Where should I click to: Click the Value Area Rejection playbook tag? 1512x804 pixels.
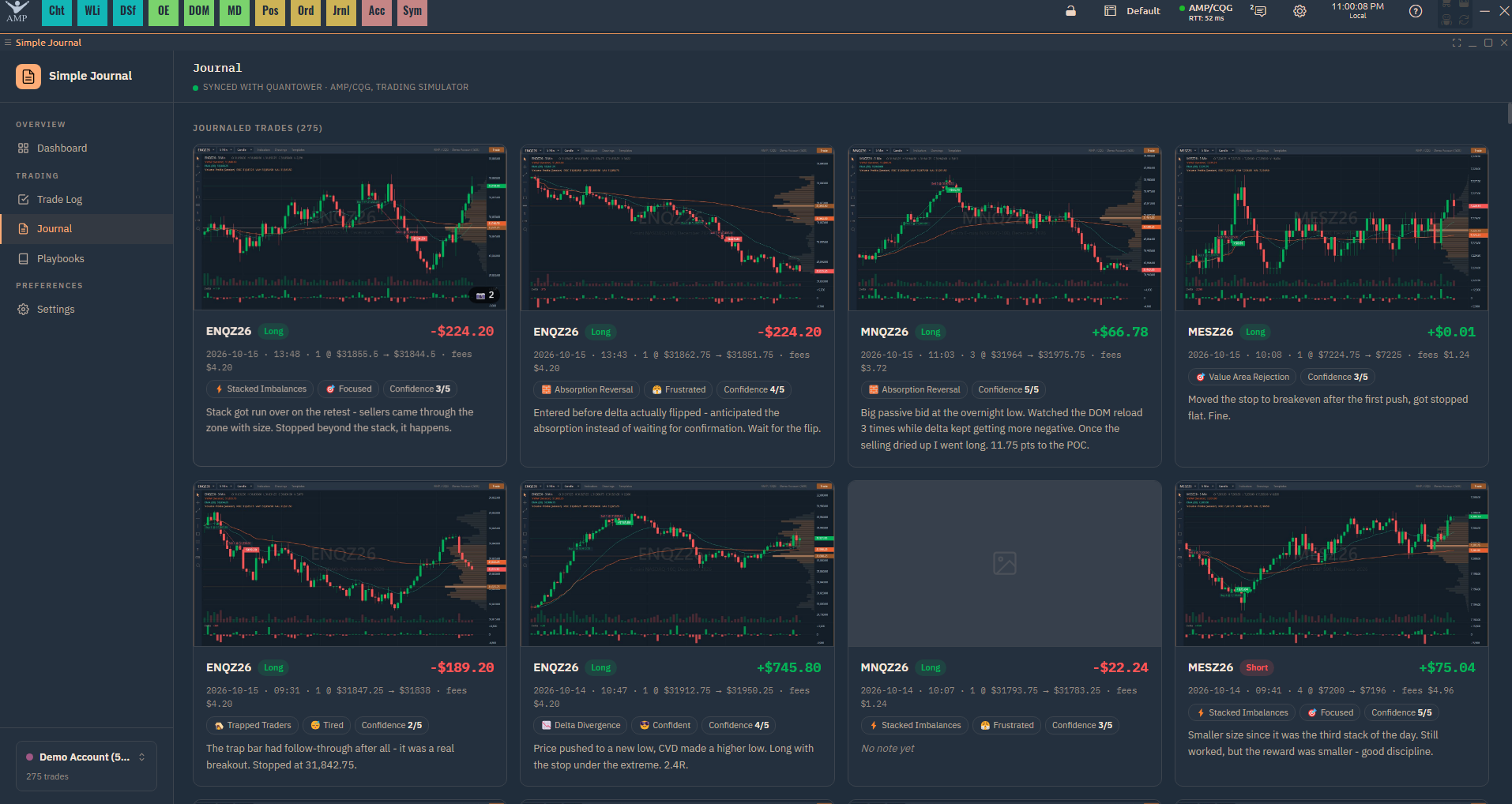[1242, 377]
